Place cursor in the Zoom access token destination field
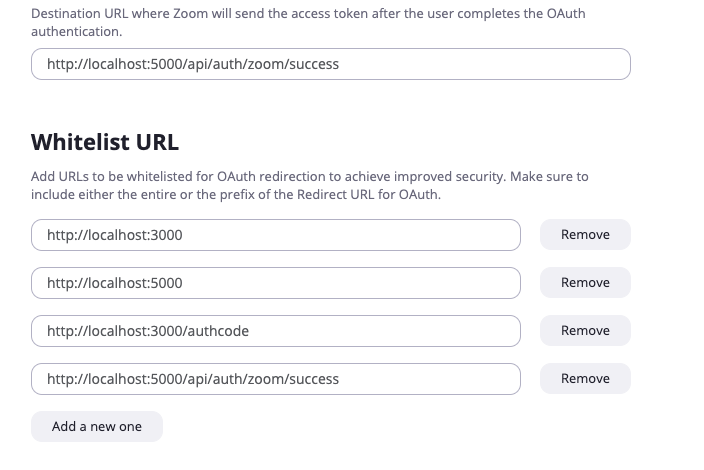 (x=330, y=64)
